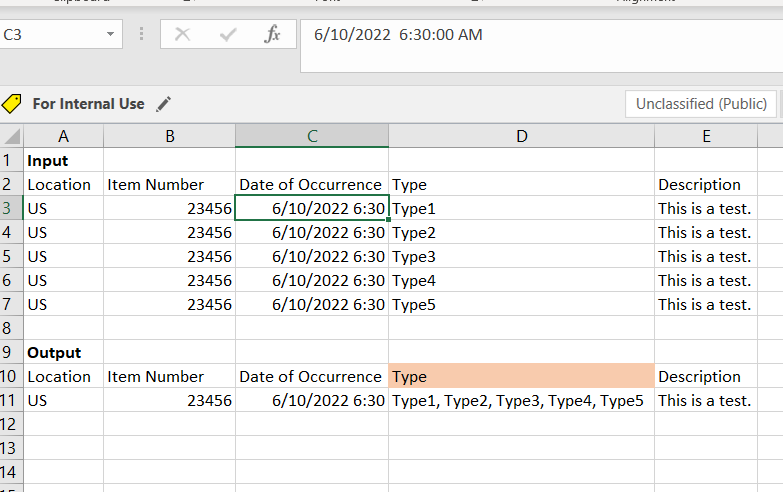
Task: Open the Insert Function fx dialog
Action: (x=272, y=34)
